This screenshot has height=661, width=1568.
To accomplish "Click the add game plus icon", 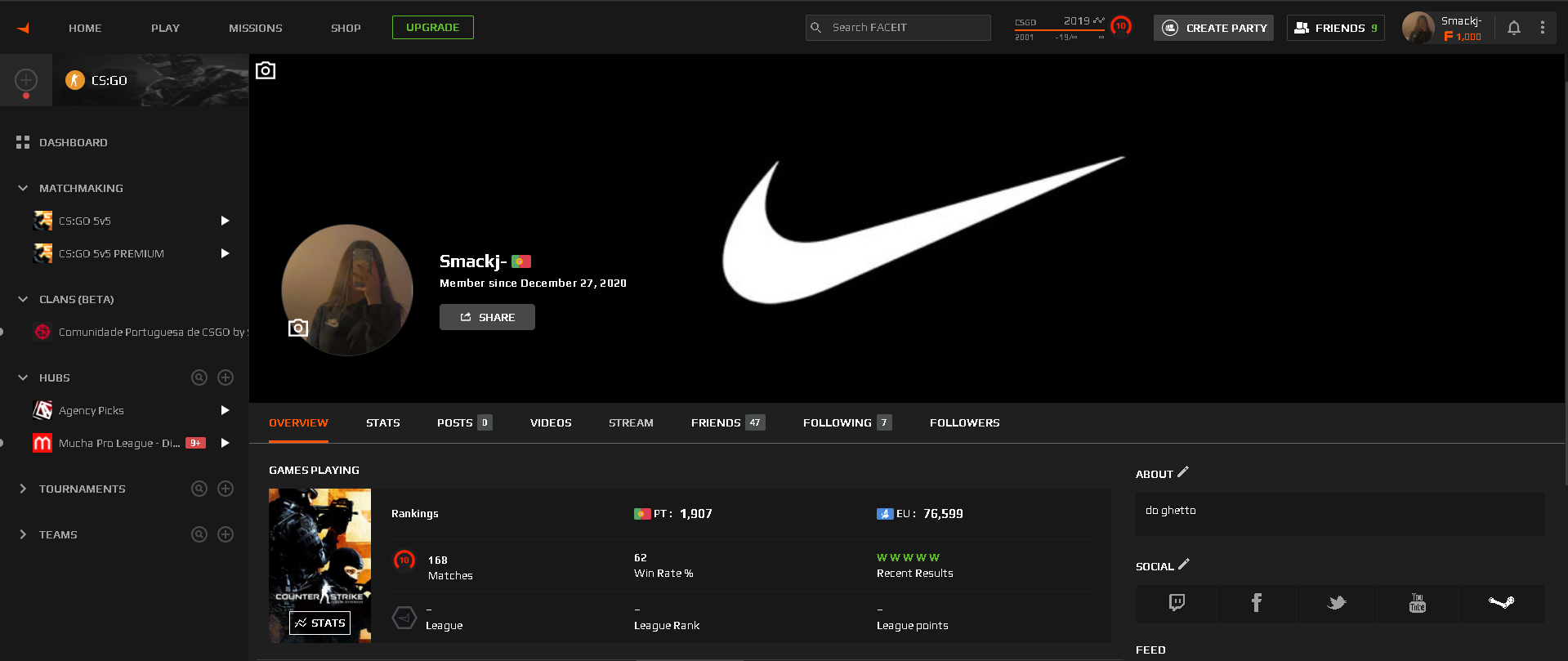I will pos(26,80).
